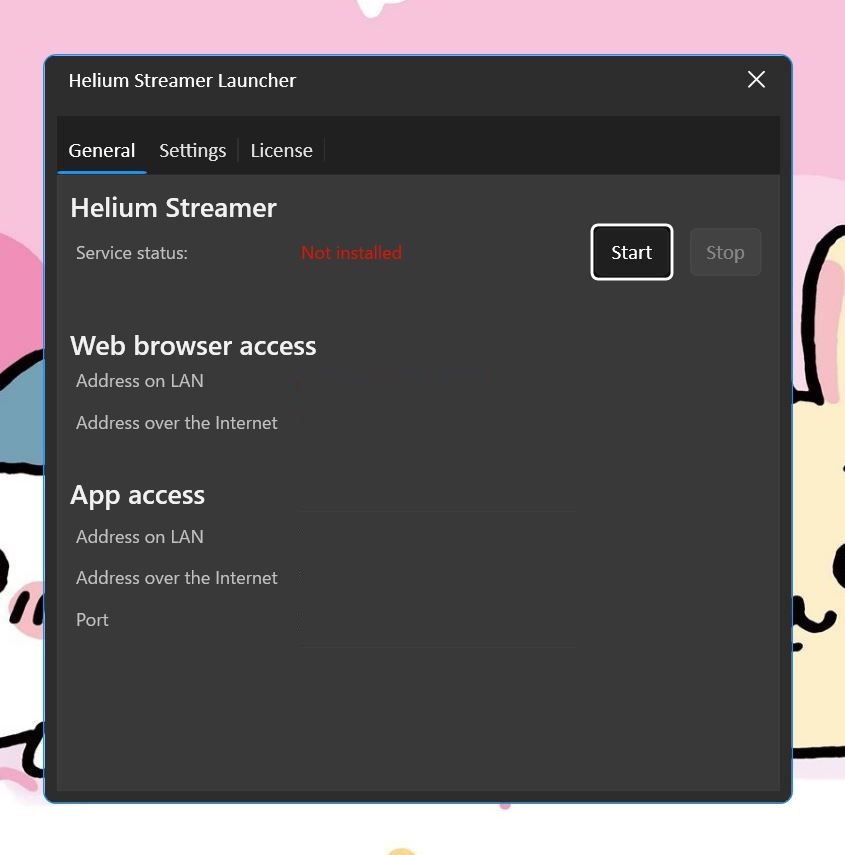Open the Settings tab
This screenshot has width=845, height=855.
[x=192, y=150]
